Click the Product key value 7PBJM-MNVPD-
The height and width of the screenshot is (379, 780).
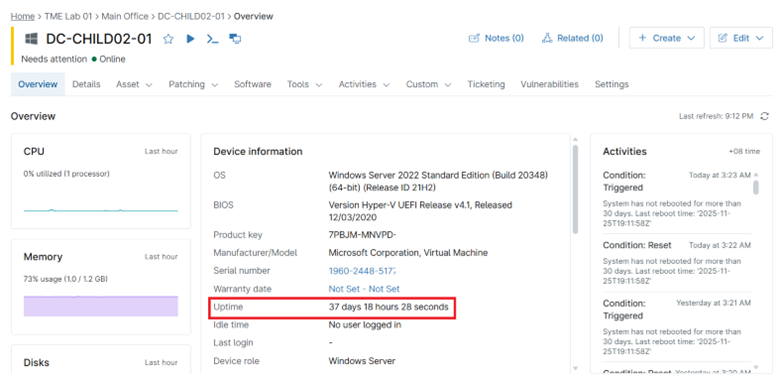[362, 235]
